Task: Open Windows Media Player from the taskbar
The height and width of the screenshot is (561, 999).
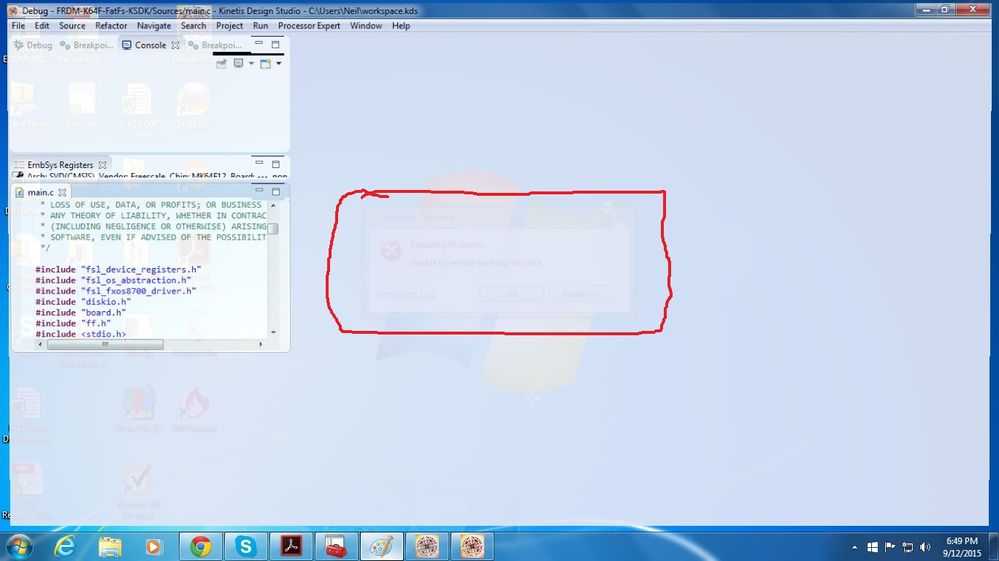Action: pos(154,546)
